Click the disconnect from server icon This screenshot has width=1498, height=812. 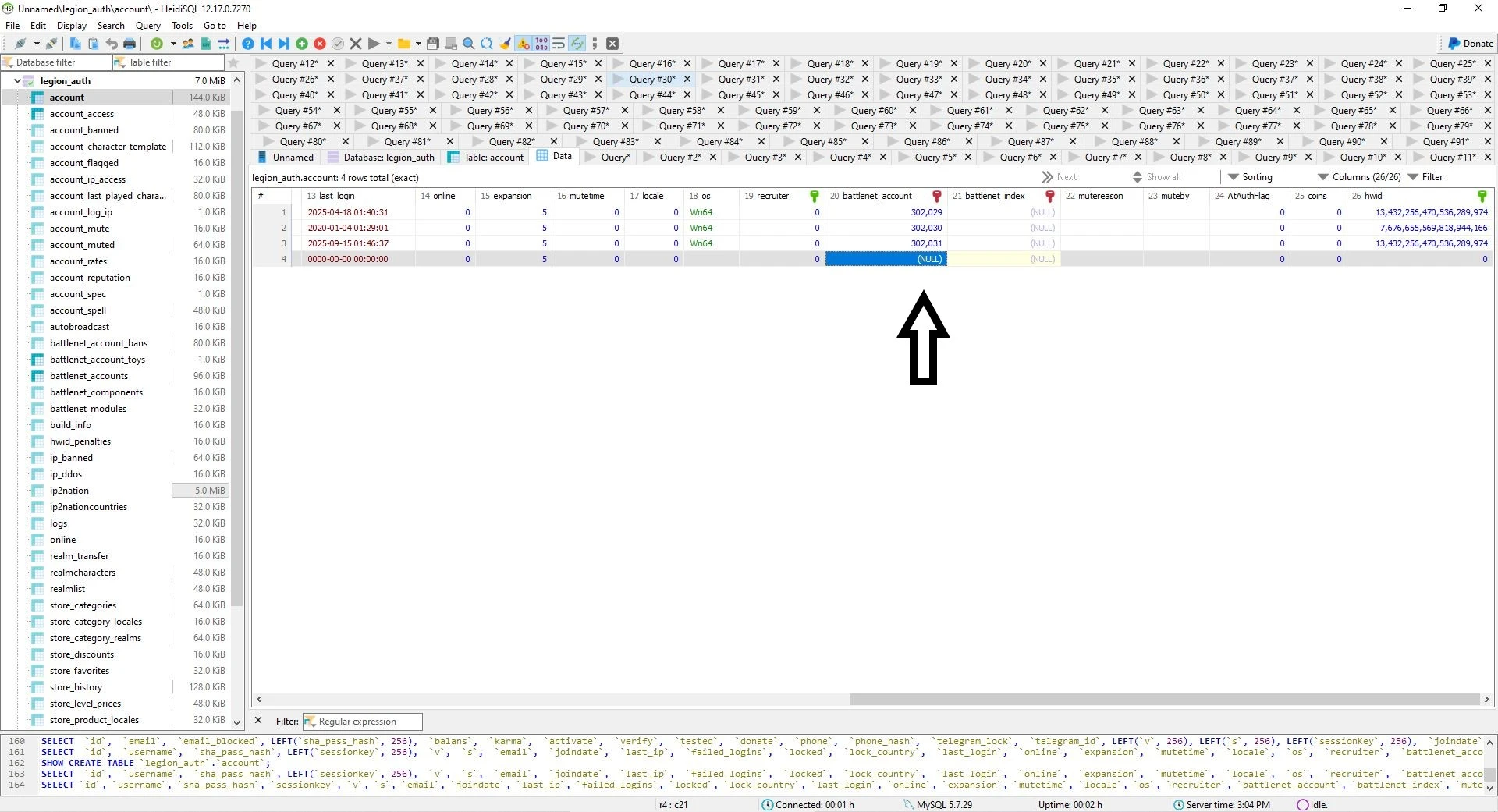click(51, 44)
